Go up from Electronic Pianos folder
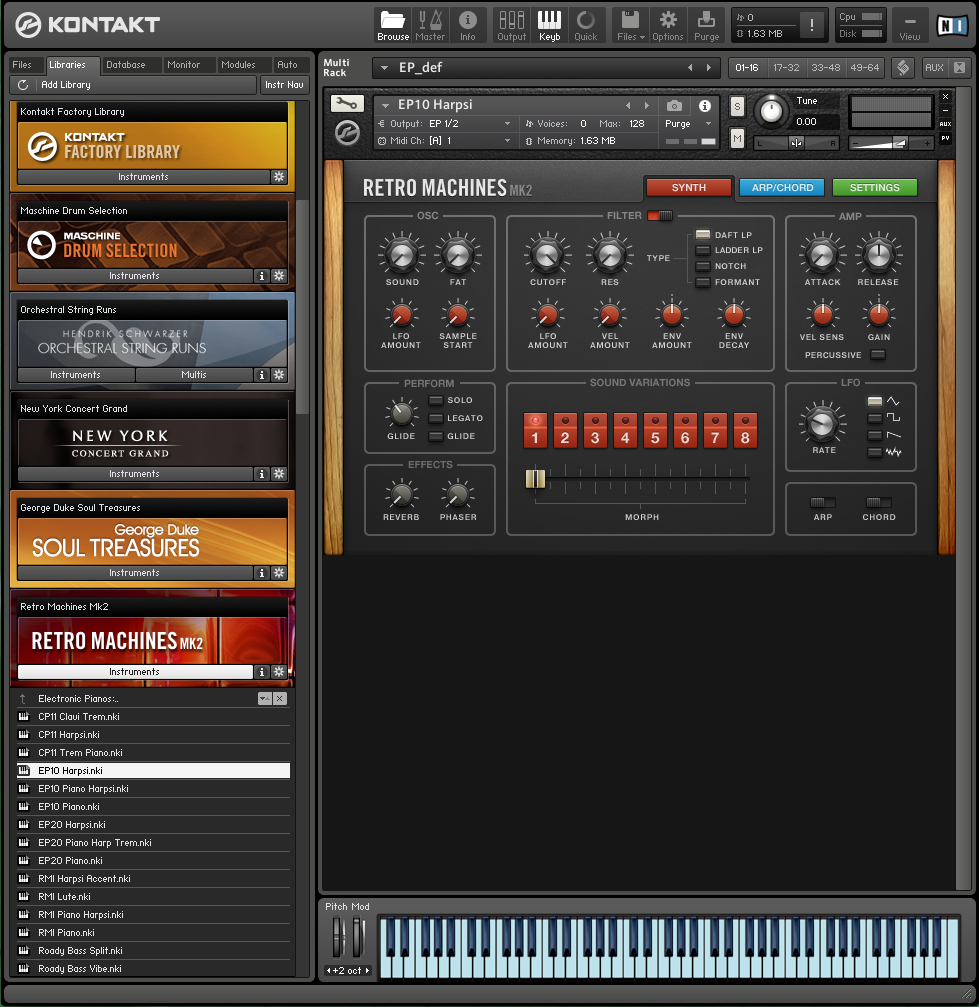 pos(23,699)
